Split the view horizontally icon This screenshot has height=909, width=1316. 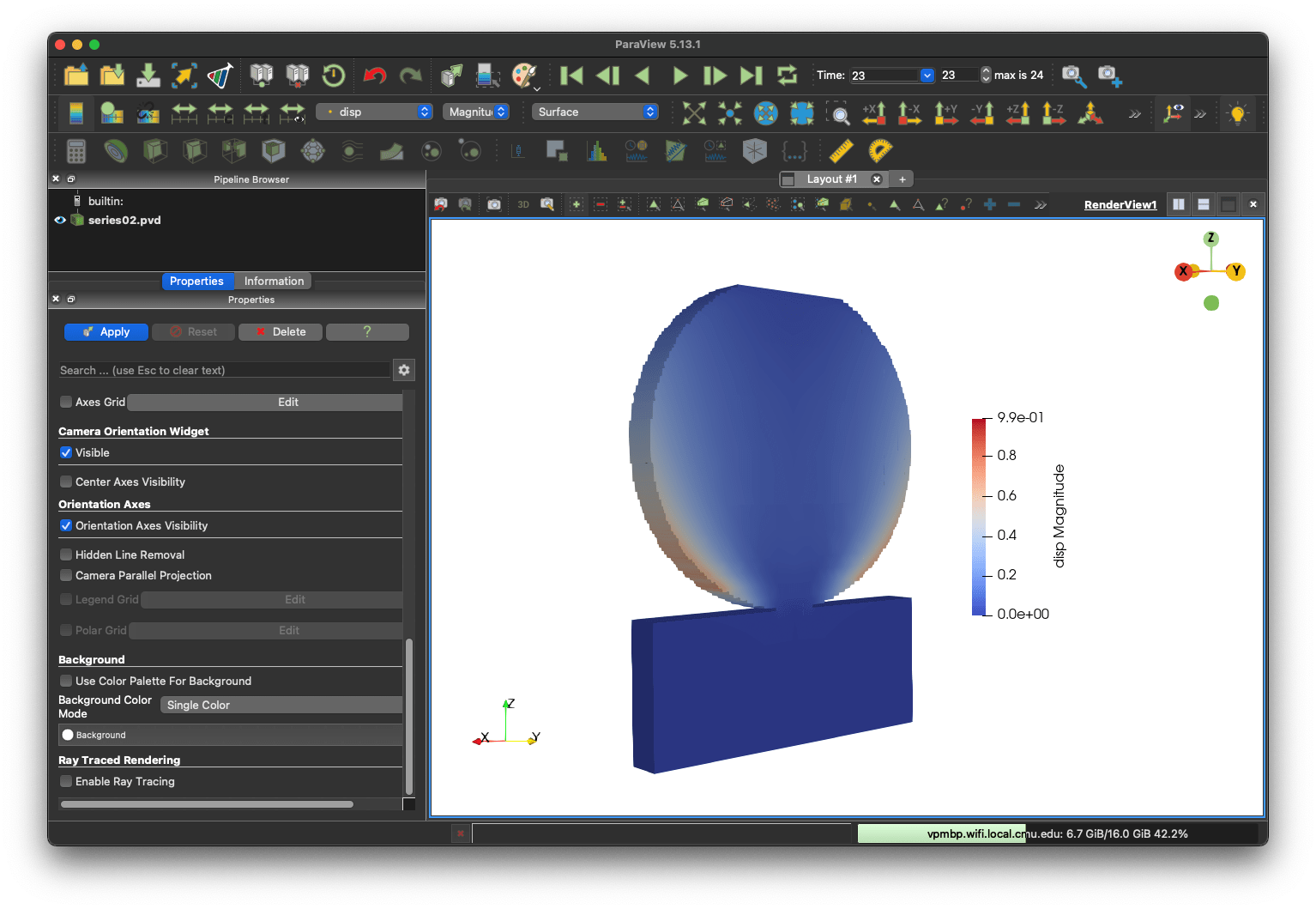(1179, 204)
